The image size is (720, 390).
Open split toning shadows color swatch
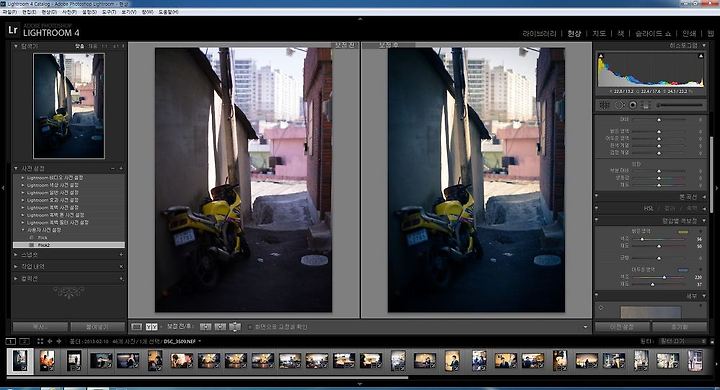coord(683,270)
